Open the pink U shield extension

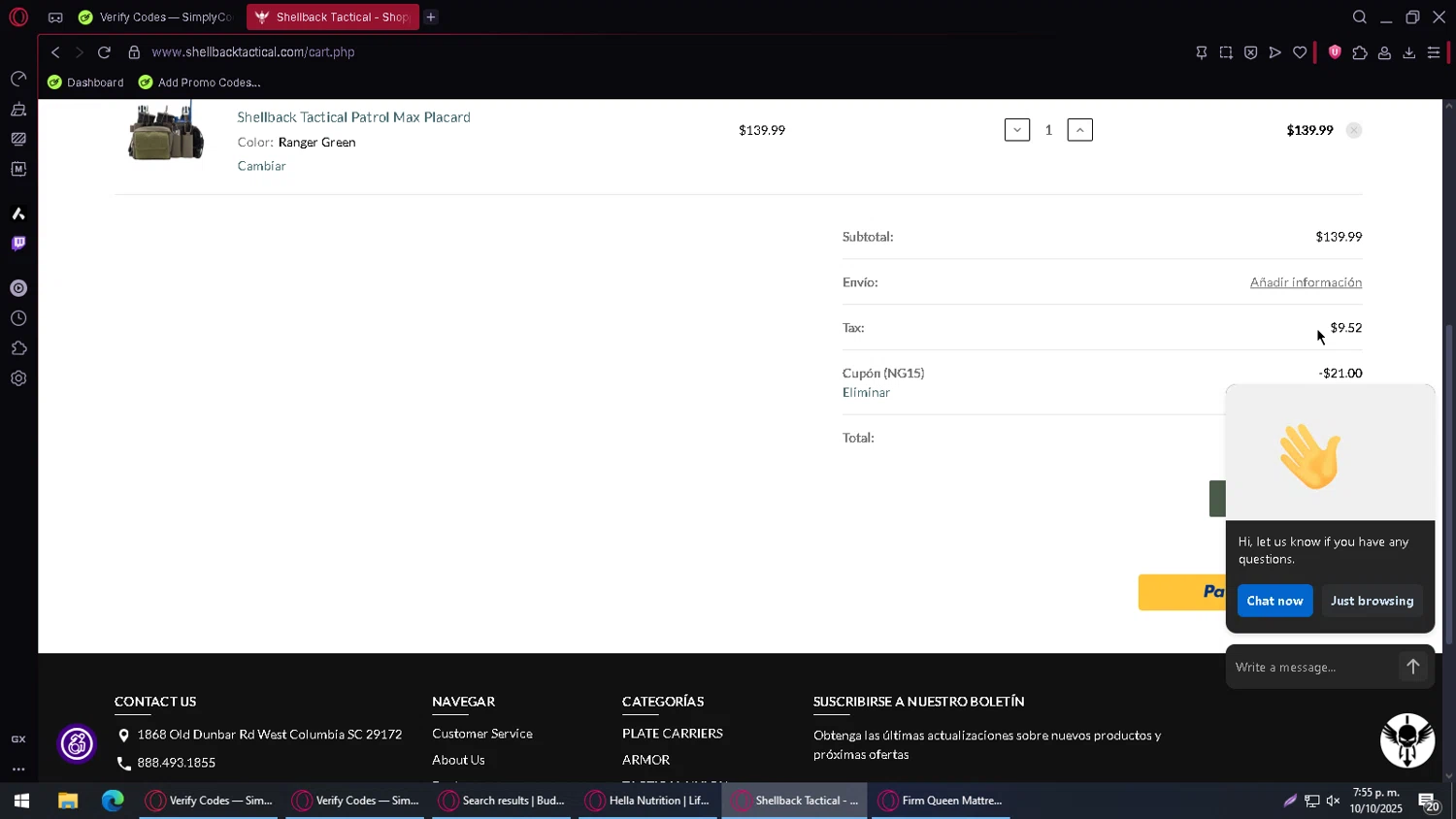pyautogui.click(x=1335, y=52)
